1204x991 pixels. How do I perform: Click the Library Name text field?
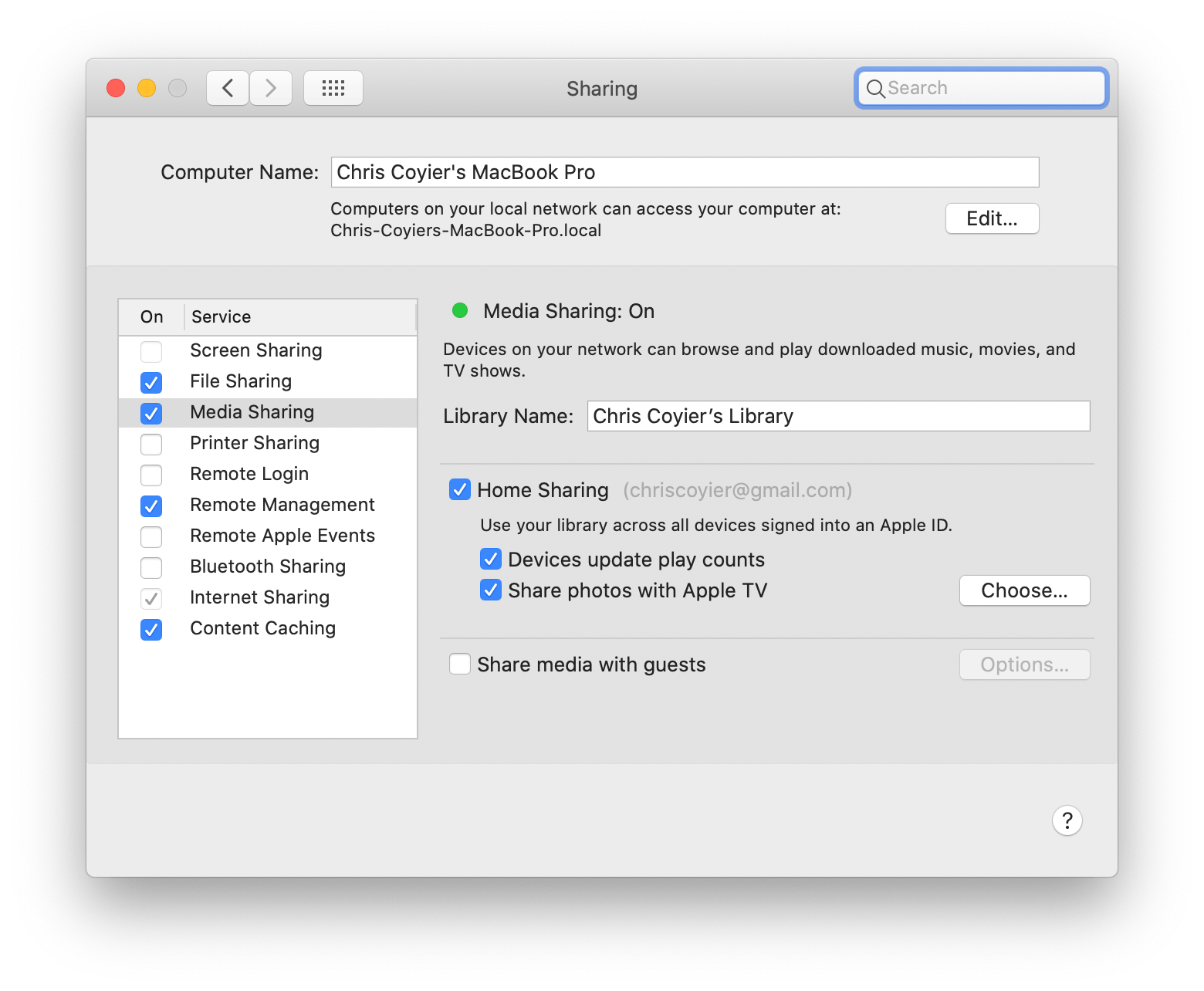[838, 416]
